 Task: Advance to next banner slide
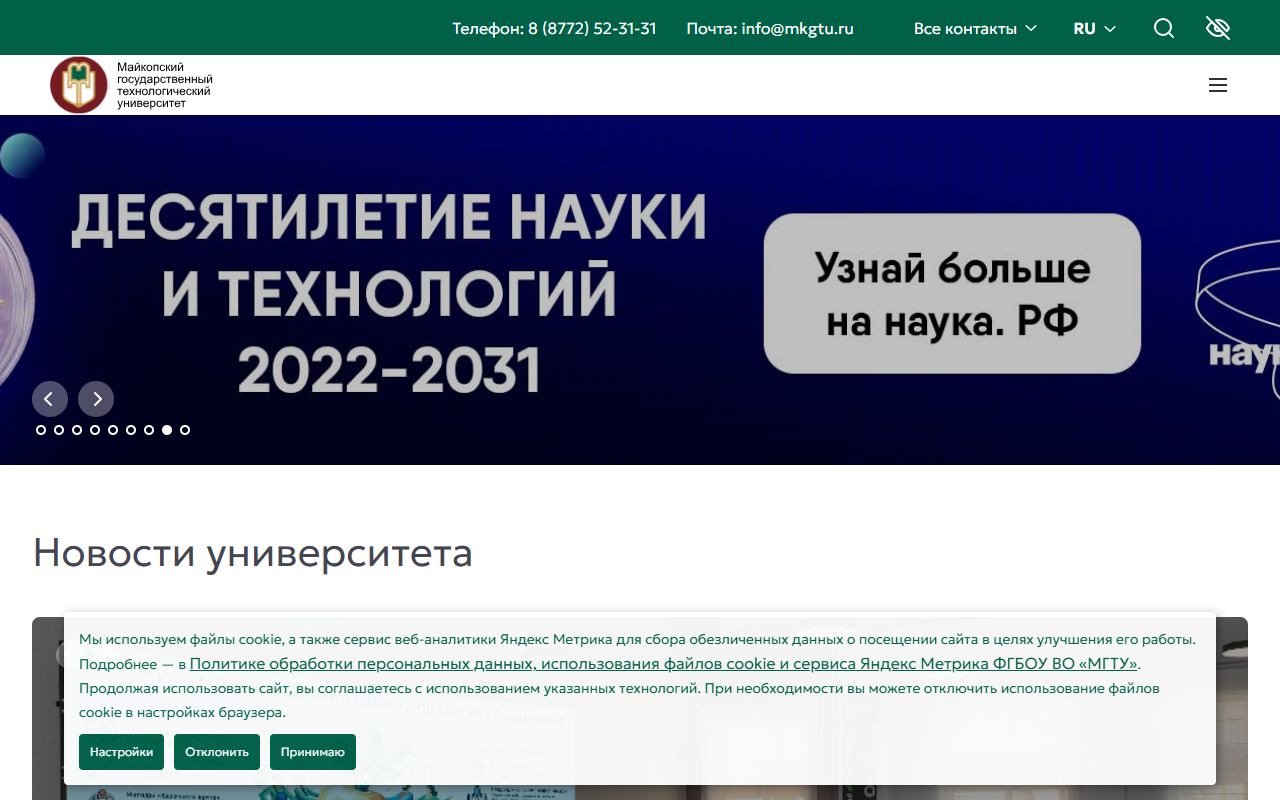click(x=96, y=399)
